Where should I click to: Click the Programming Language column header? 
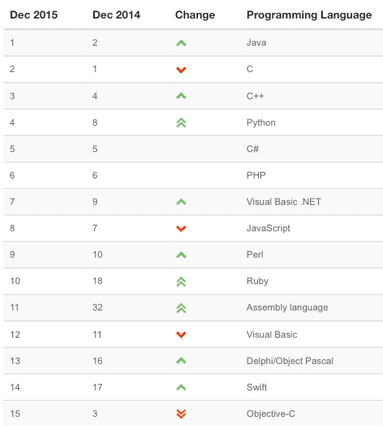309,15
